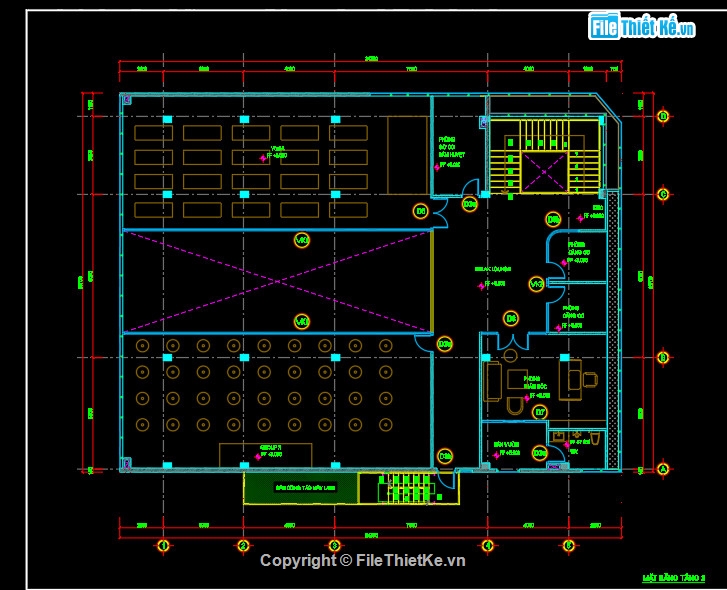Select grid axis bubble C
The height and width of the screenshot is (590, 727).
pos(663,194)
